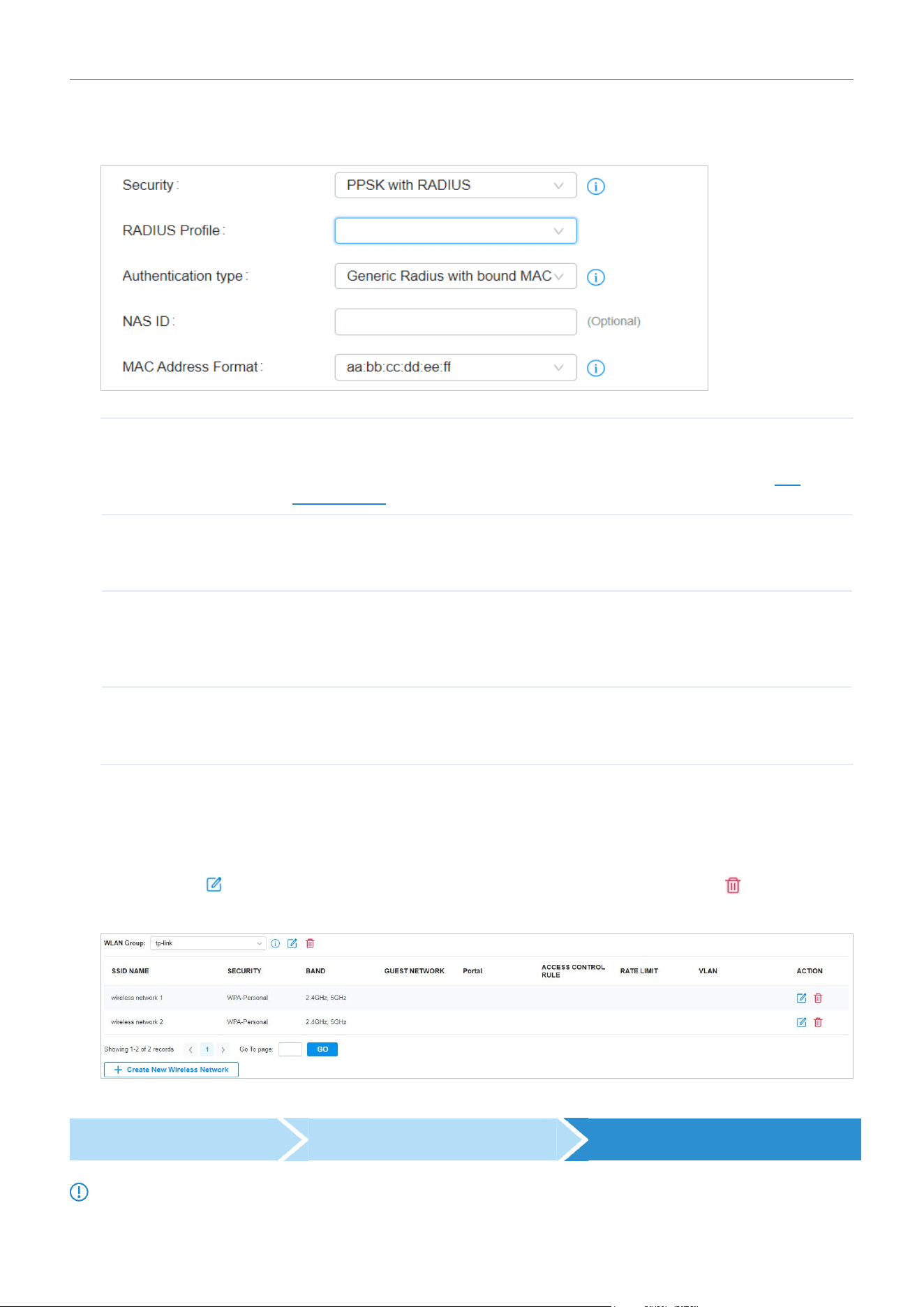Delete wireless network 1 via its trash icon
This screenshot has width=924, height=1307.
click(x=818, y=998)
